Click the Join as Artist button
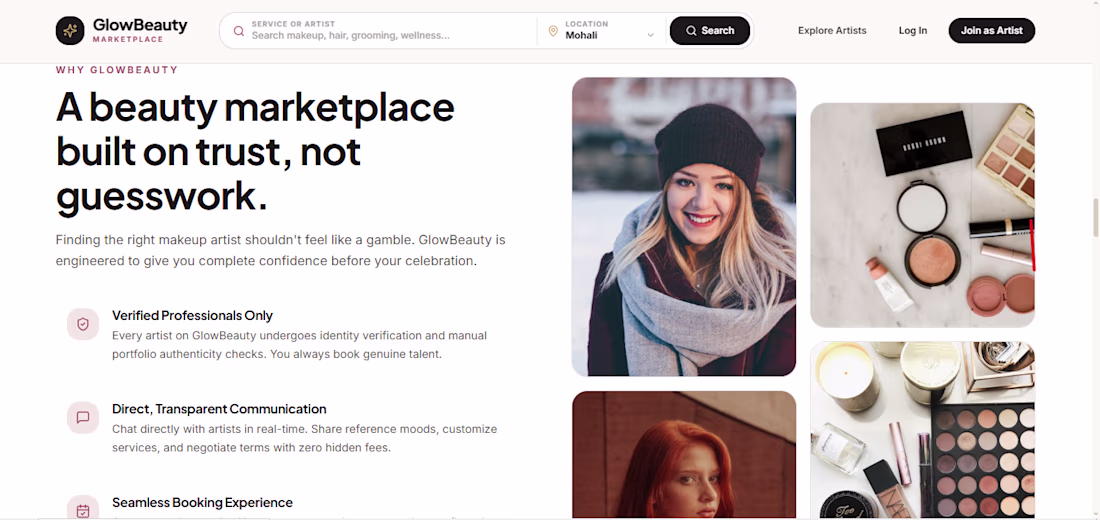 pos(991,31)
